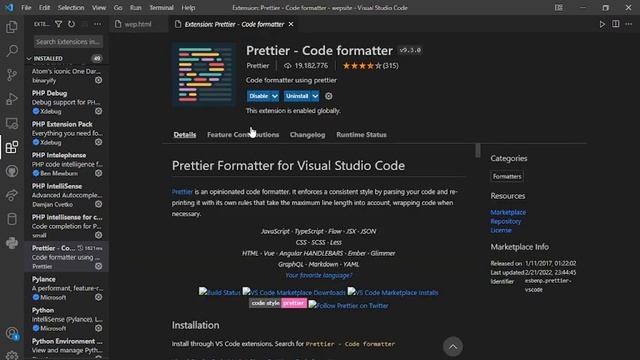
Task: Open the Live Share view icon
Action: pyautogui.click(x=12, y=195)
